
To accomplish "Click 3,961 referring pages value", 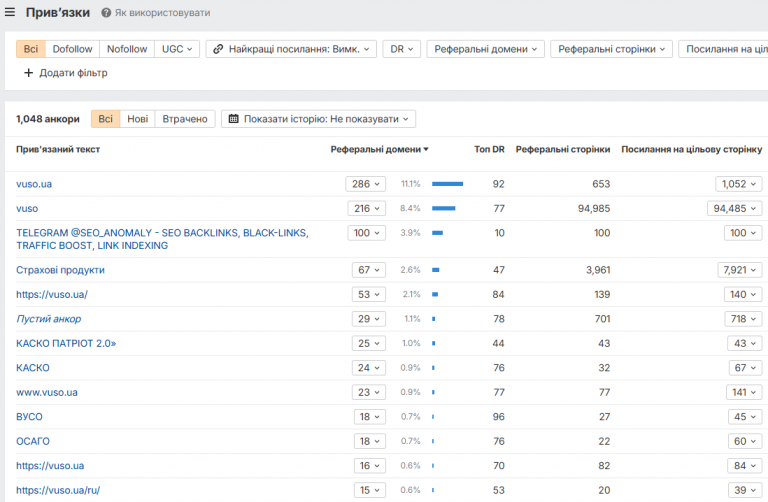I will coord(598,270).
